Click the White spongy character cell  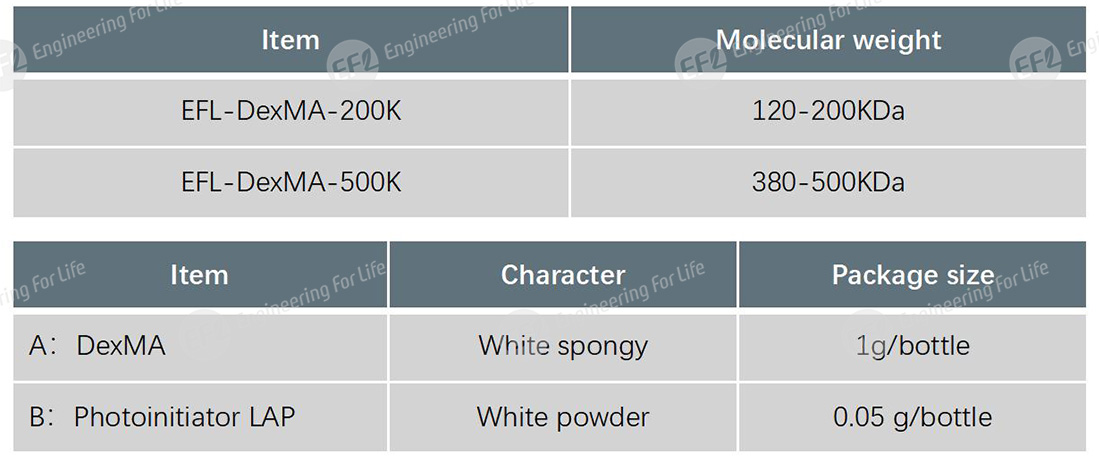pyautogui.click(x=563, y=346)
